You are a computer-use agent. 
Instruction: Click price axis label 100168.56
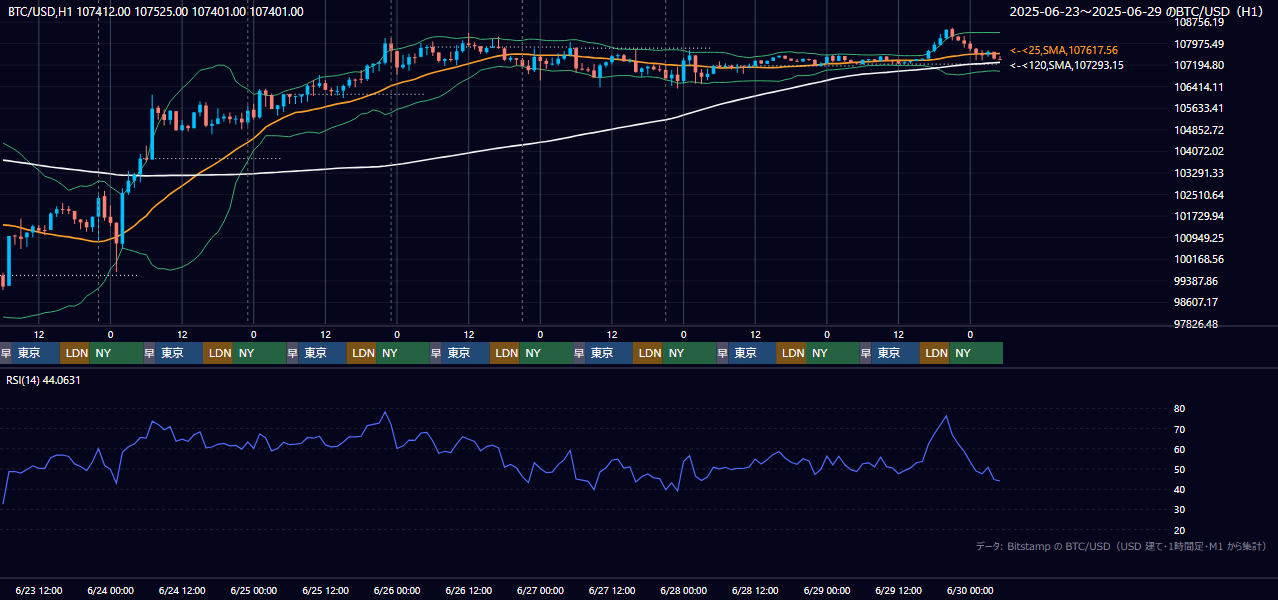tap(1199, 259)
